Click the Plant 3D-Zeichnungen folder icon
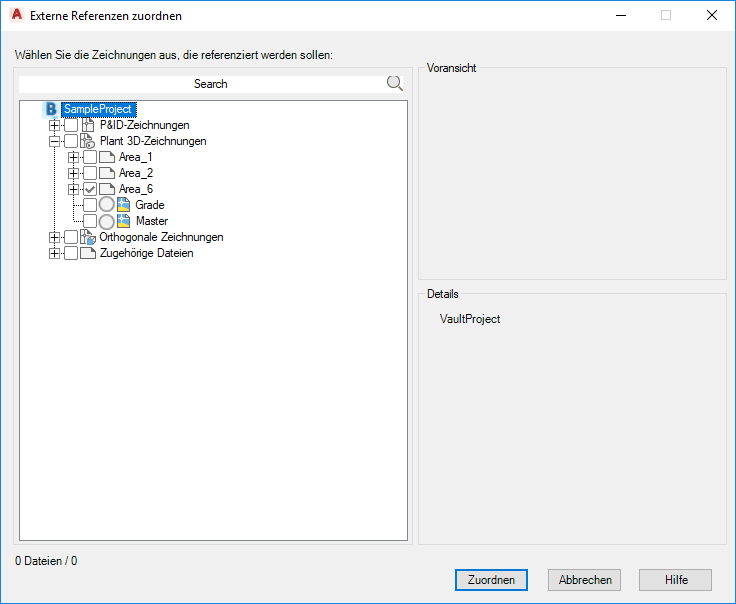Viewport: 736px width, 604px height. coord(88,141)
